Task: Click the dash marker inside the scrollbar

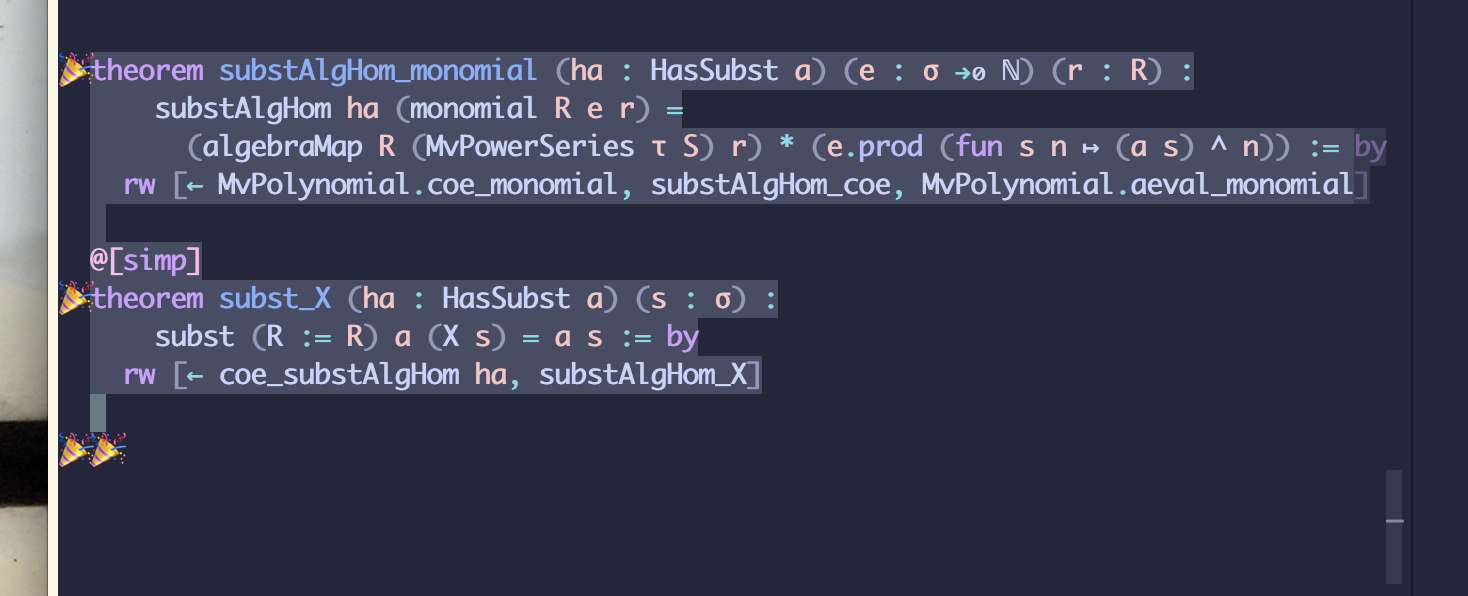Action: [1394, 520]
